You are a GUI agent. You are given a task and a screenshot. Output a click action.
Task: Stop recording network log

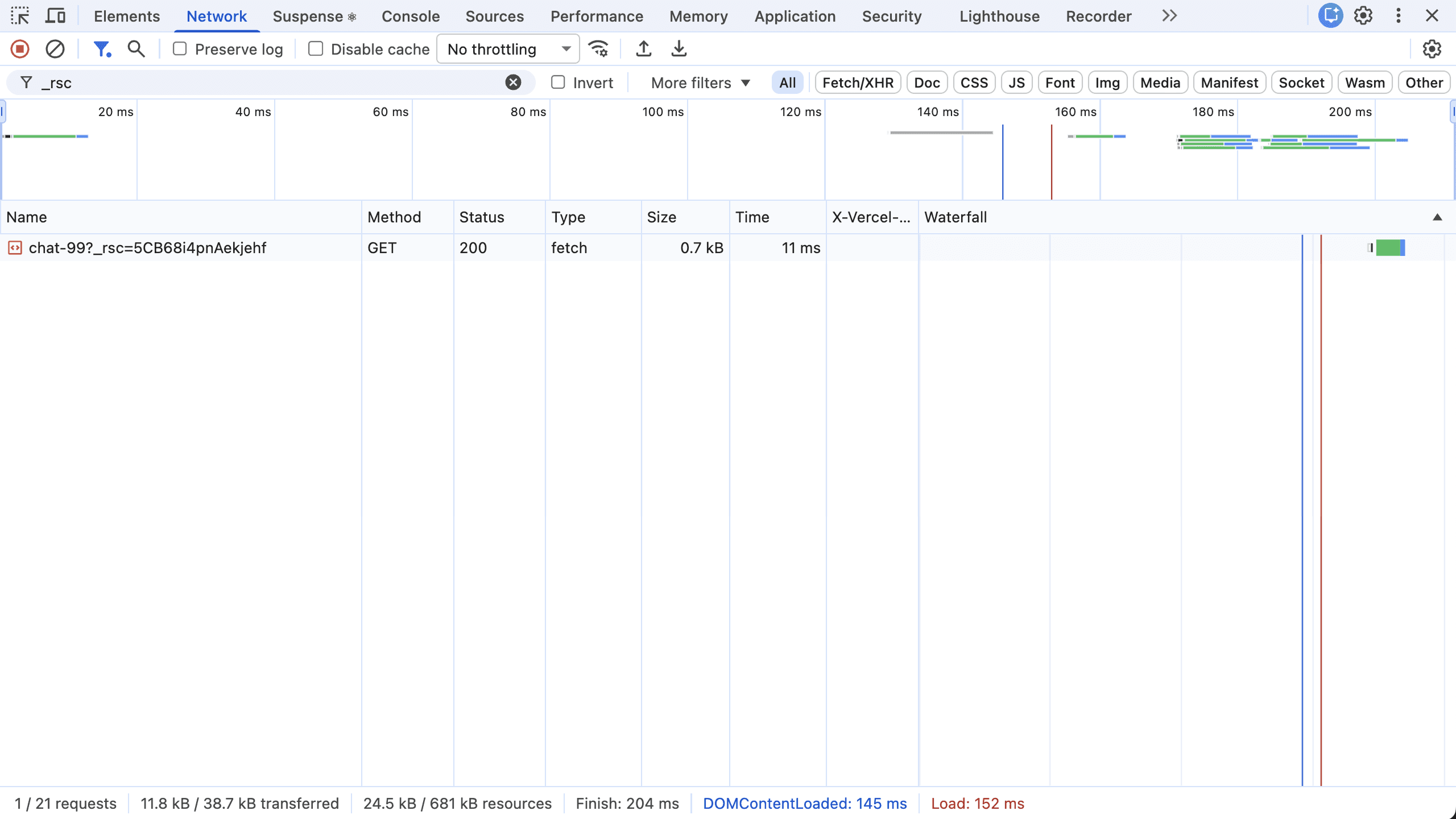[20, 49]
